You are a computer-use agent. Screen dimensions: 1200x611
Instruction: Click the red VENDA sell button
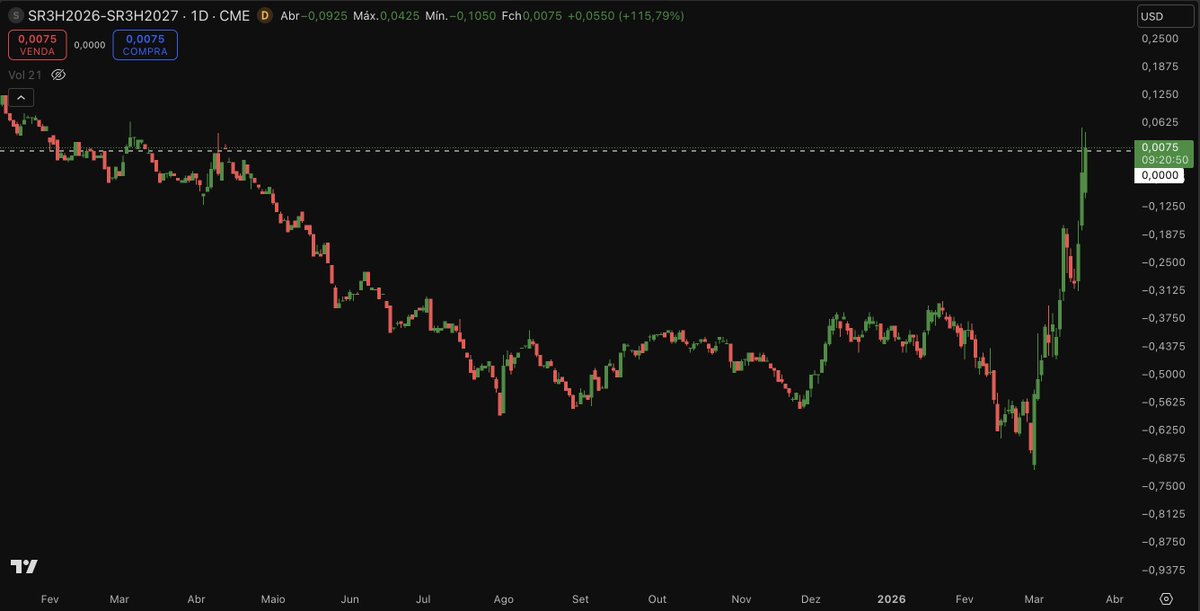[38, 44]
